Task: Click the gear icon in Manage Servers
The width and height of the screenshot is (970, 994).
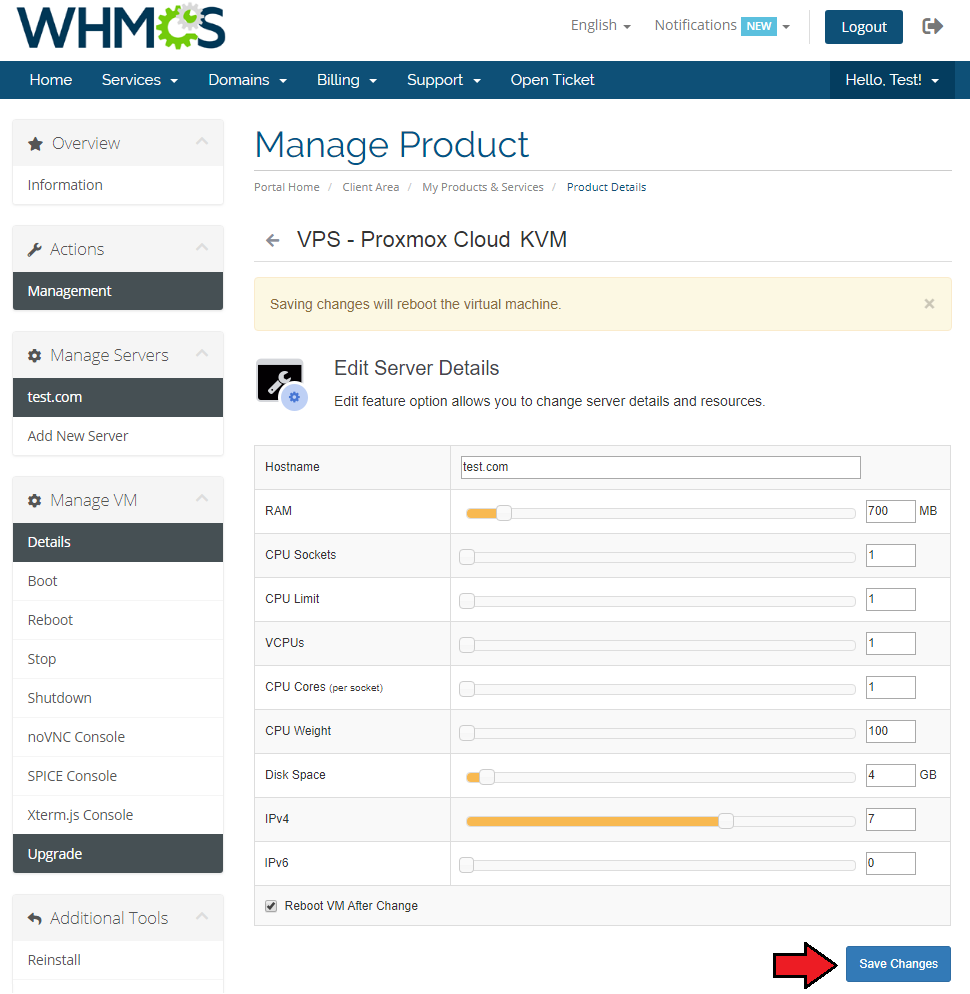Action: tap(35, 356)
